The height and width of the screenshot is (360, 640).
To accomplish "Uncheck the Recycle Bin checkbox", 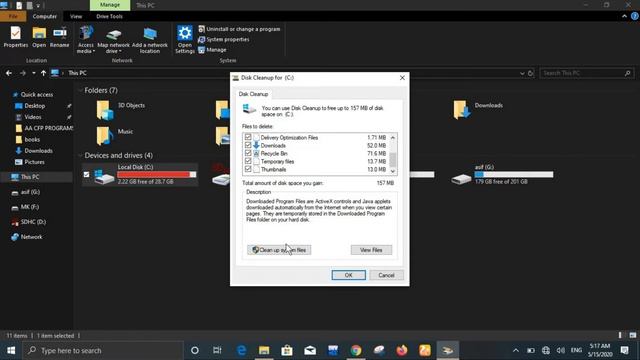I will [248, 153].
